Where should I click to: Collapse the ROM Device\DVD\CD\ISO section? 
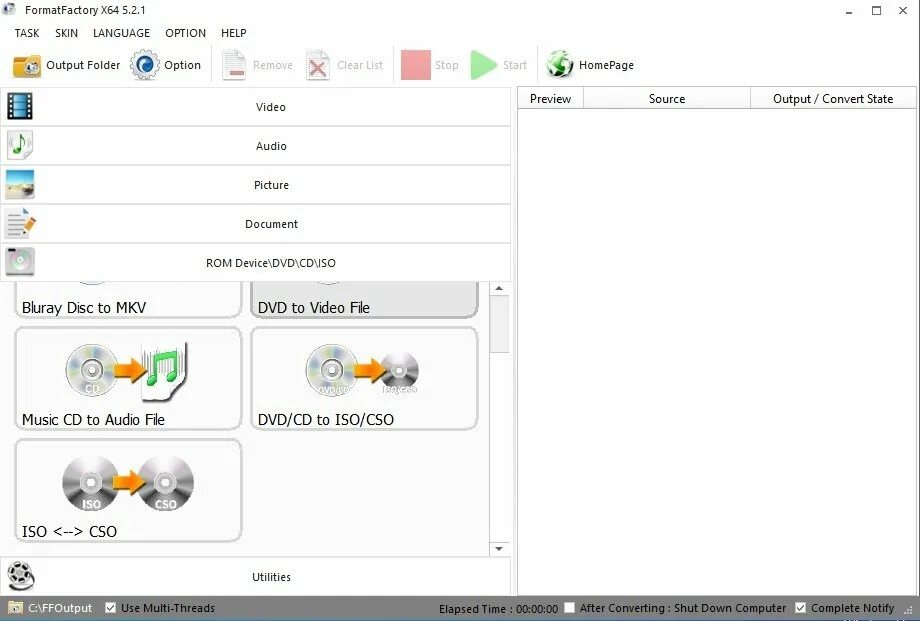tap(256, 262)
